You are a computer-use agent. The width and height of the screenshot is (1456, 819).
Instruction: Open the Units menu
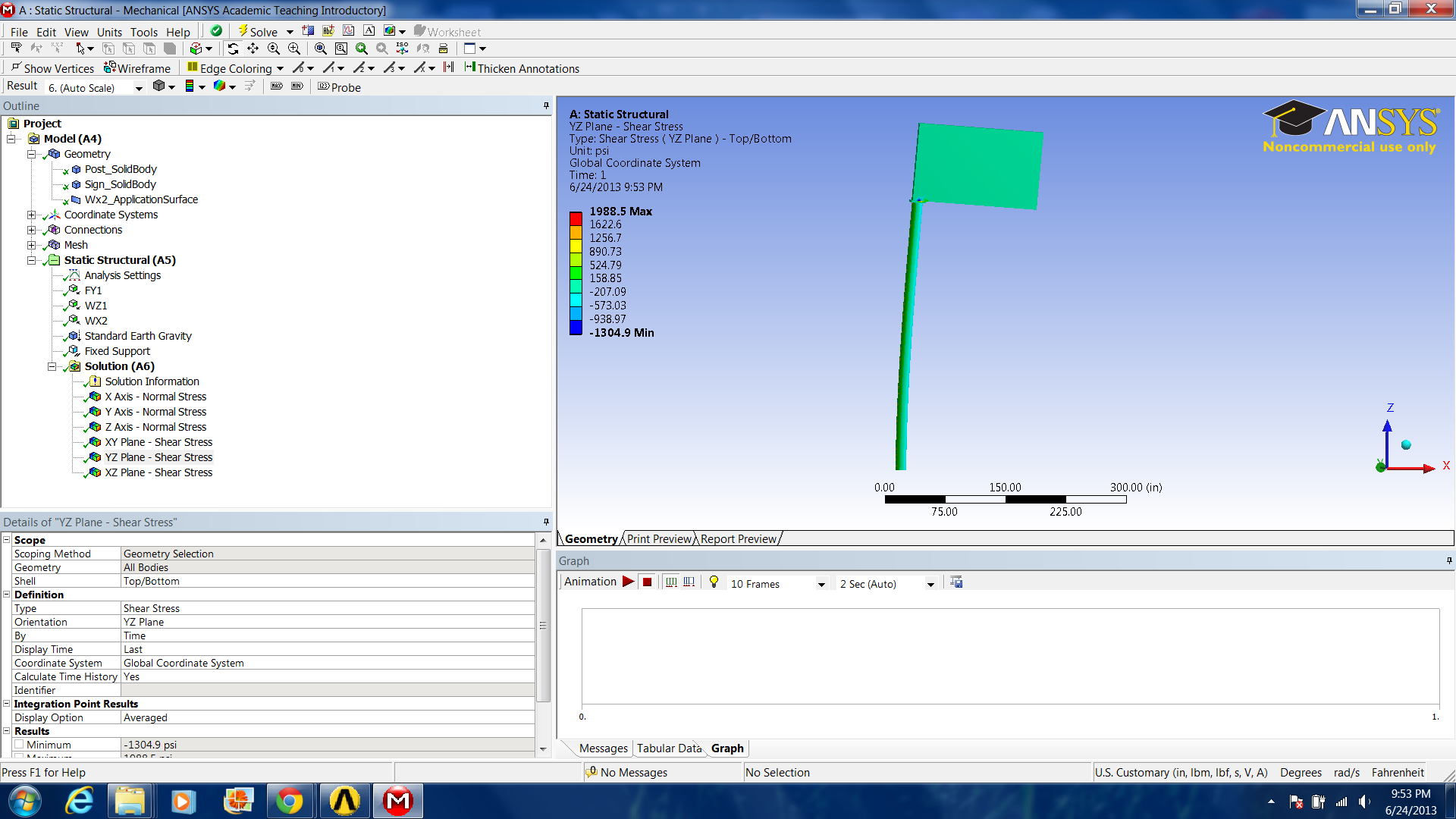tap(109, 32)
